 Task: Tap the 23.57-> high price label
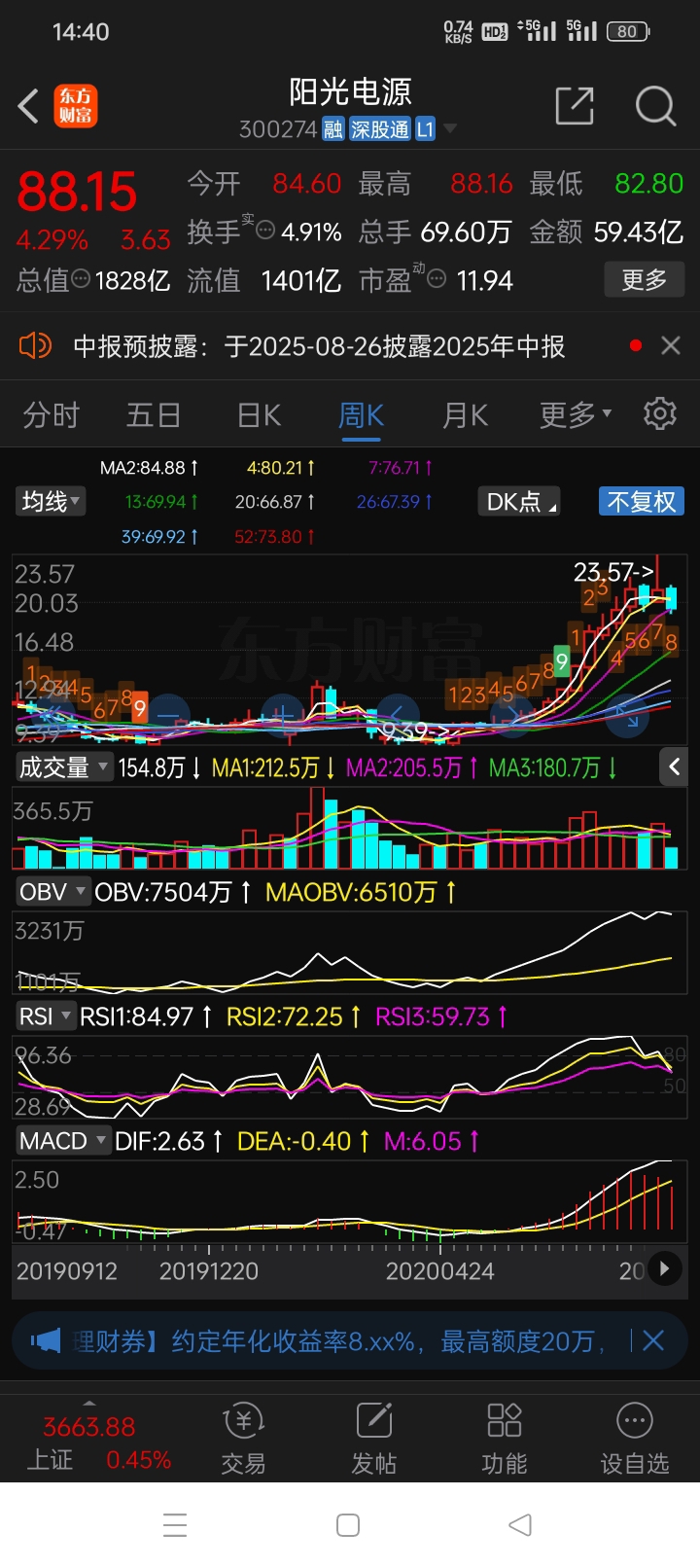(x=614, y=571)
